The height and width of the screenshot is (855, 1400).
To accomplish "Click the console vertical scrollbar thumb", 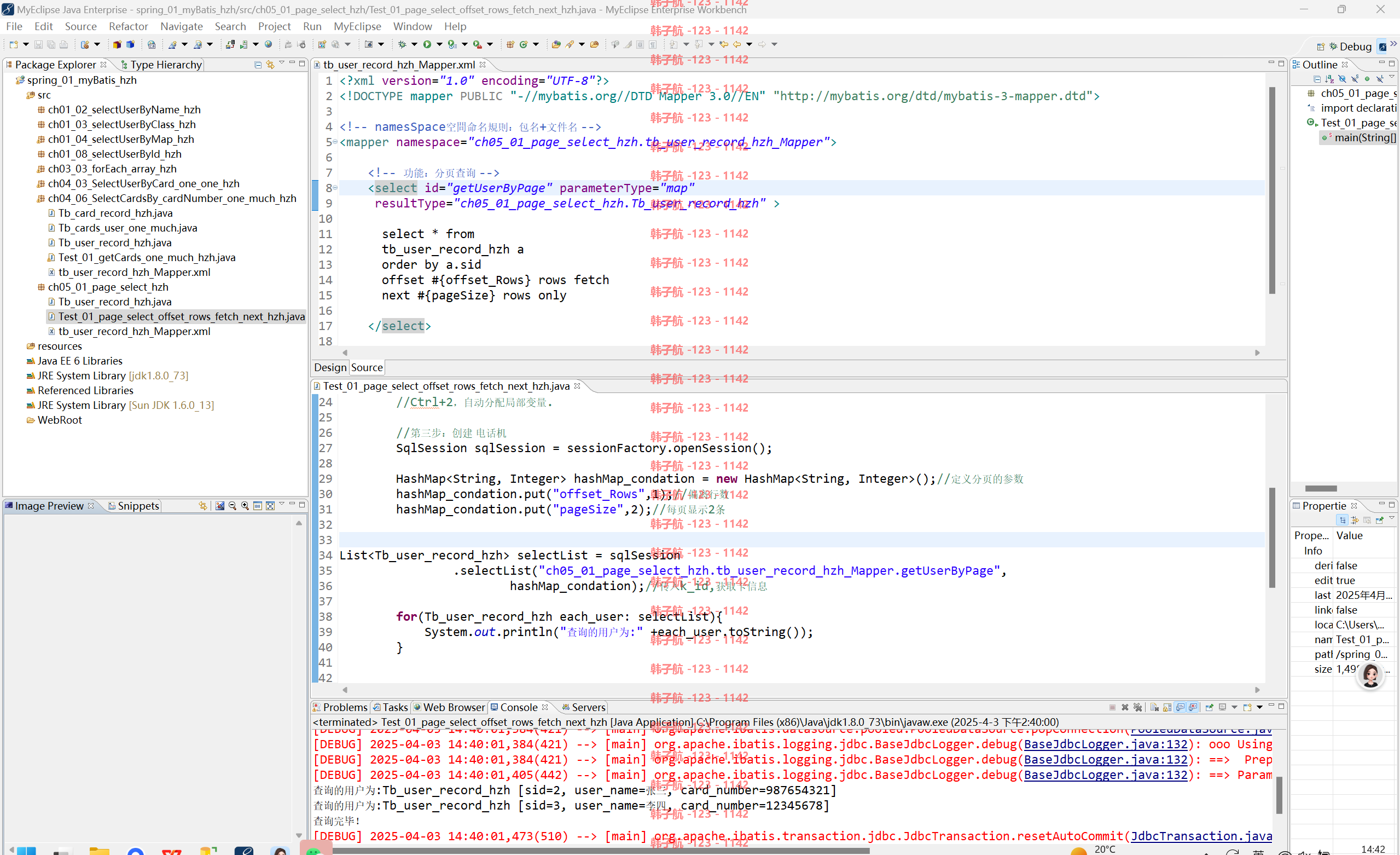I will (1279, 795).
